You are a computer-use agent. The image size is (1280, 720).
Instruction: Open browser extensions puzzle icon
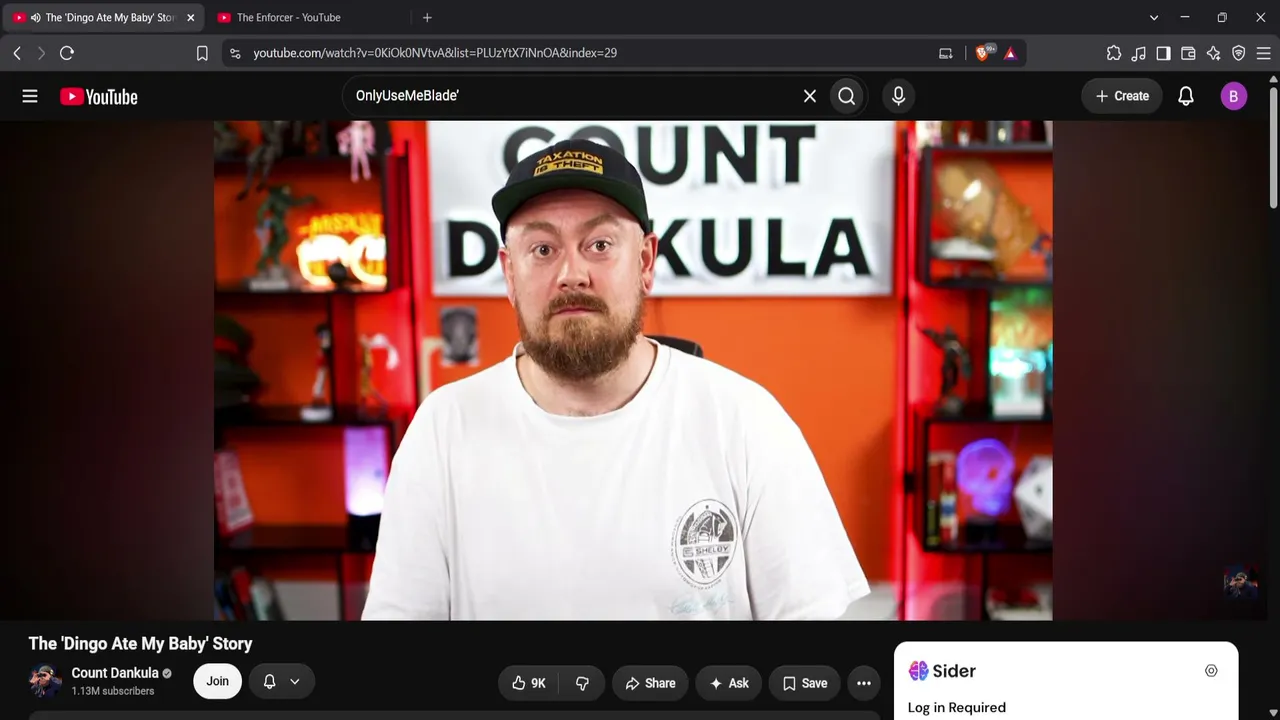pyautogui.click(x=1114, y=53)
